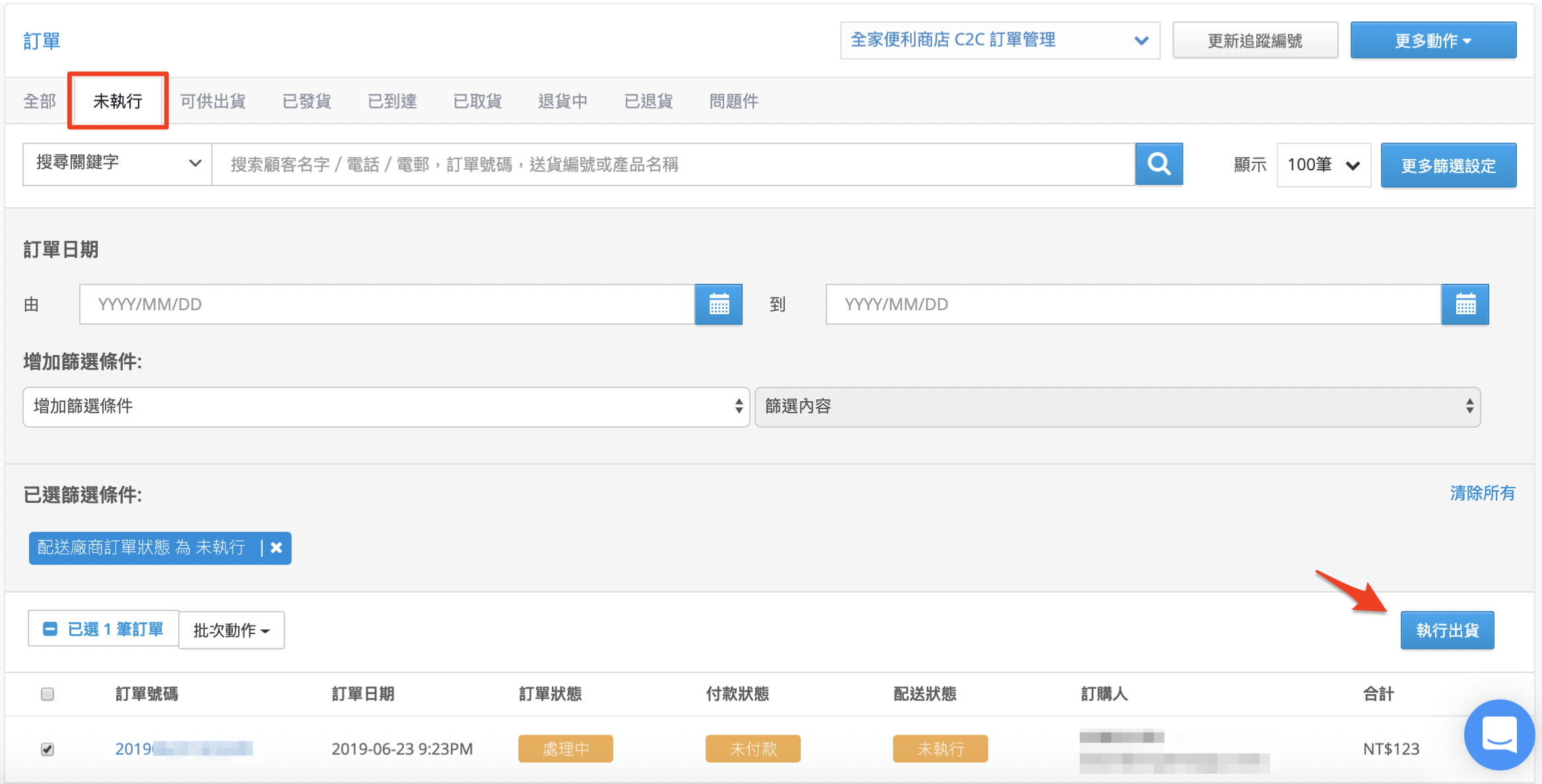
Task: Open the end date calendar picker
Action: 1465,304
